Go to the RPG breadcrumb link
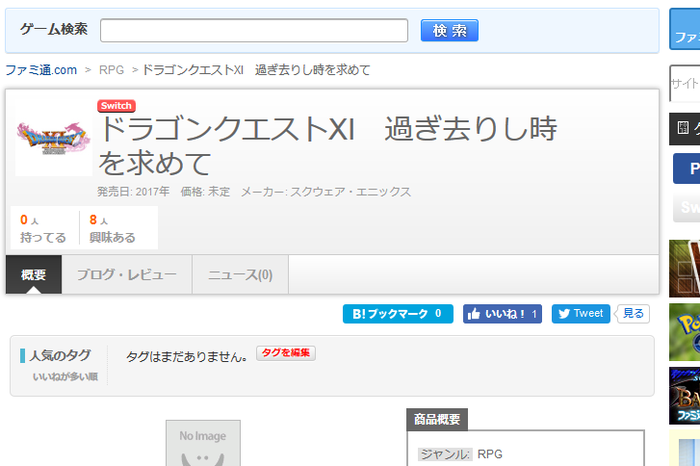Viewport: 700px width, 466px height. click(x=112, y=70)
